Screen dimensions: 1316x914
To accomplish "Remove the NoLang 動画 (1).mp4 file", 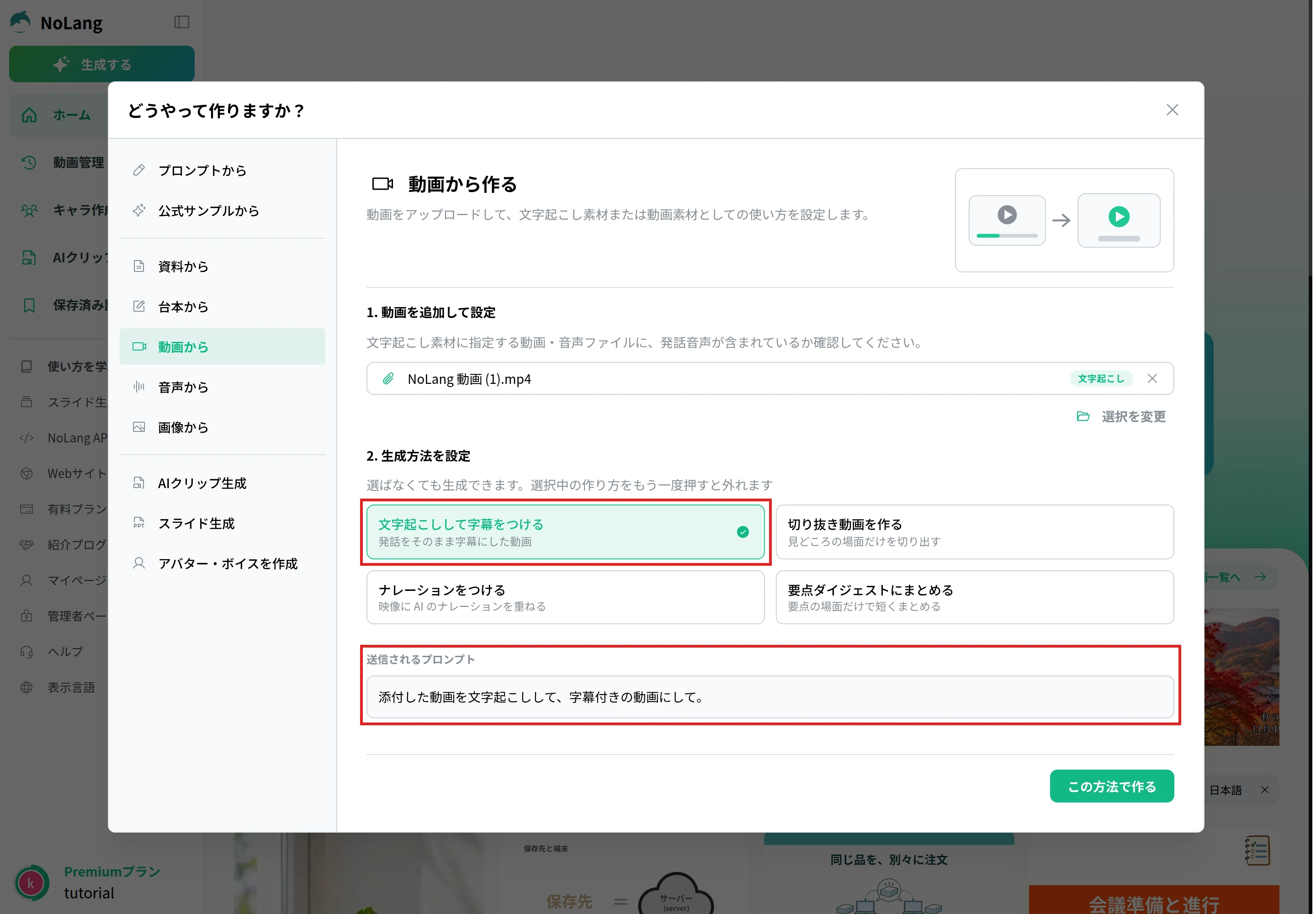I will coord(1152,378).
